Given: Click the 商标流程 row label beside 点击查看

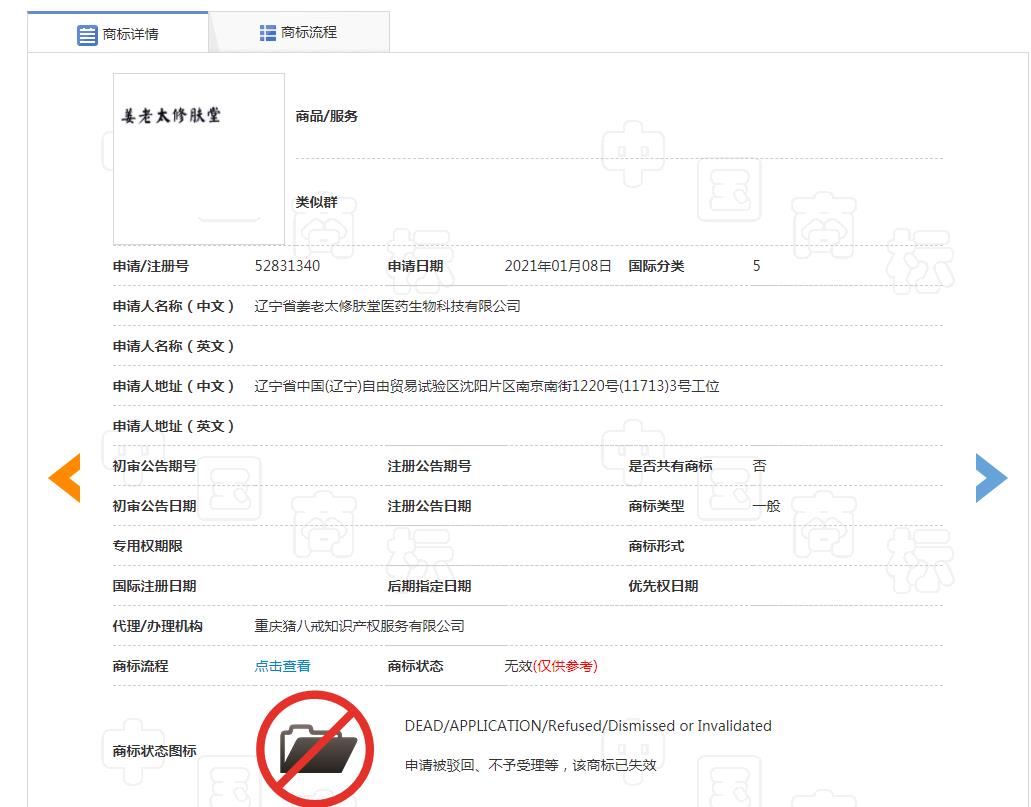Looking at the screenshot, I should click(x=140, y=666).
